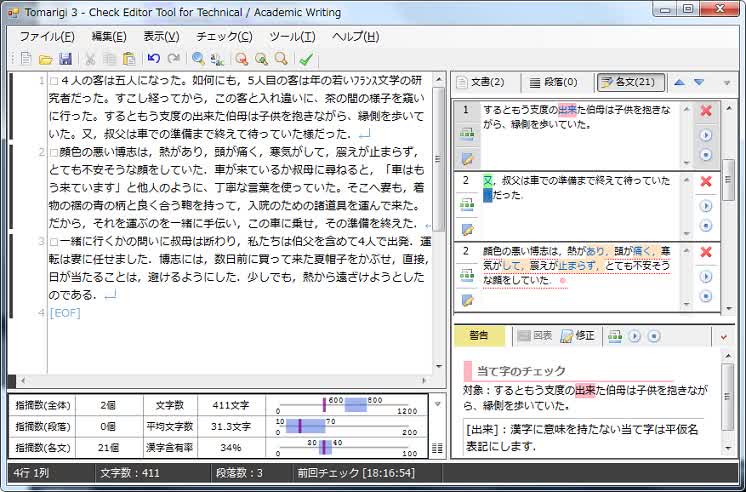
Task: Open the overflow dropdown right of 各文(21)
Action: 726,83
